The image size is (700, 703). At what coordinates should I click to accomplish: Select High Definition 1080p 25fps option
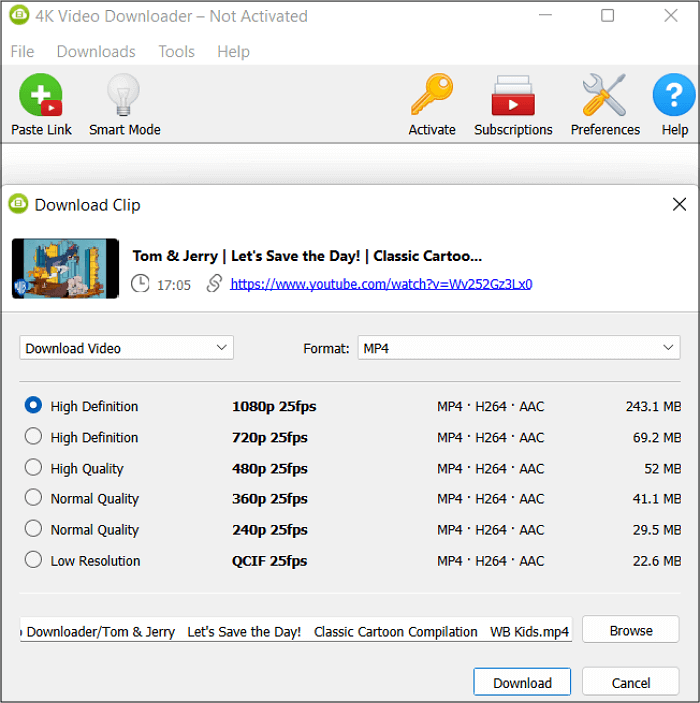[33, 405]
